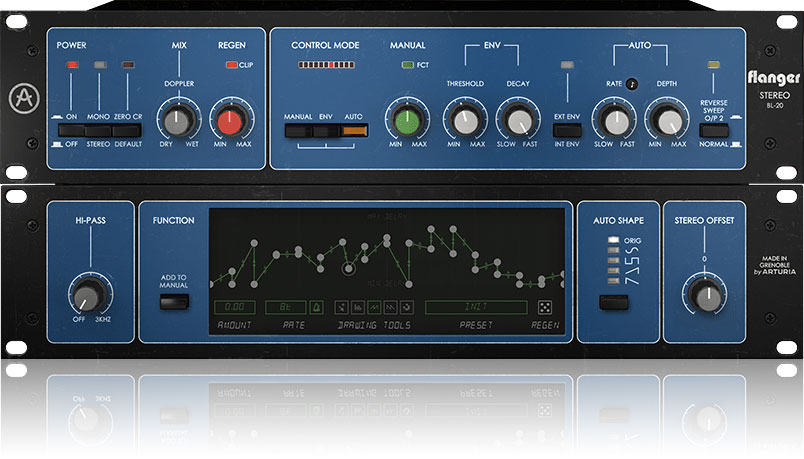Click the sine-wave Auto Shape LED
This screenshot has height=459, width=804.
pyautogui.click(x=613, y=250)
